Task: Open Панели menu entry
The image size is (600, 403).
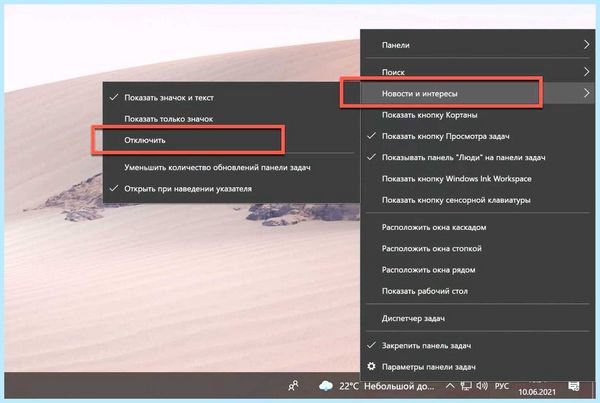Action: tap(478, 45)
